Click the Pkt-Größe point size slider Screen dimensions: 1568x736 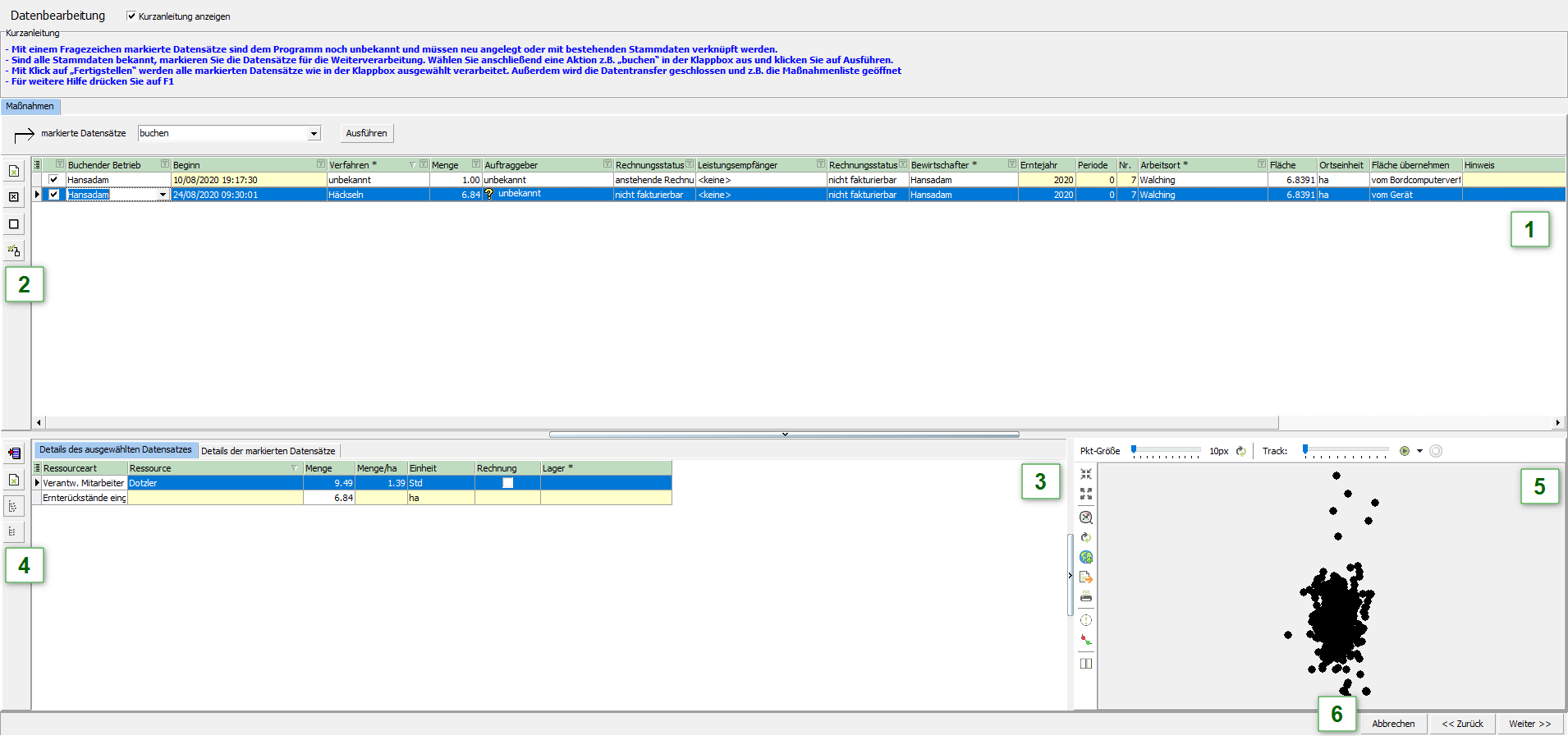pyautogui.click(x=1166, y=451)
